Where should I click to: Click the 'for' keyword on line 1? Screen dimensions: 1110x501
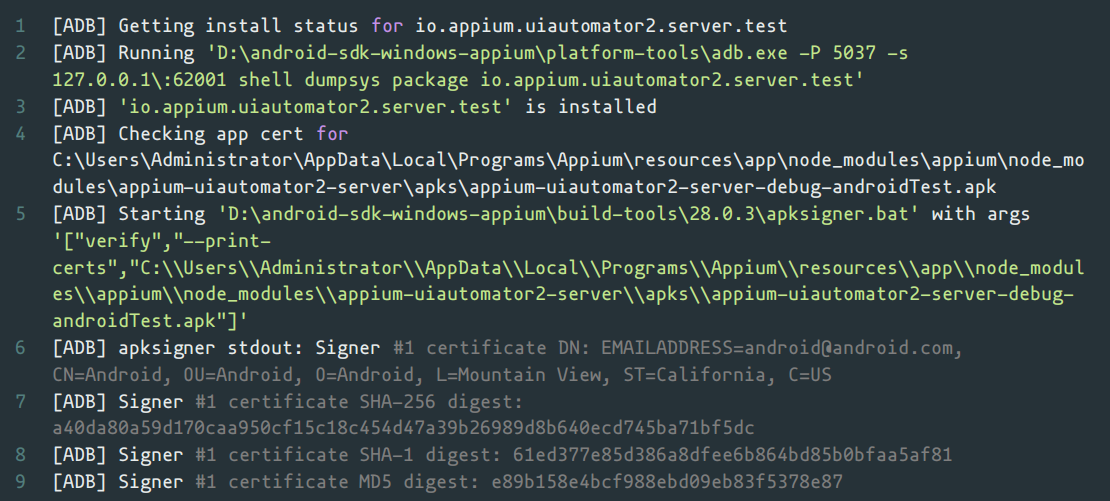(386, 26)
